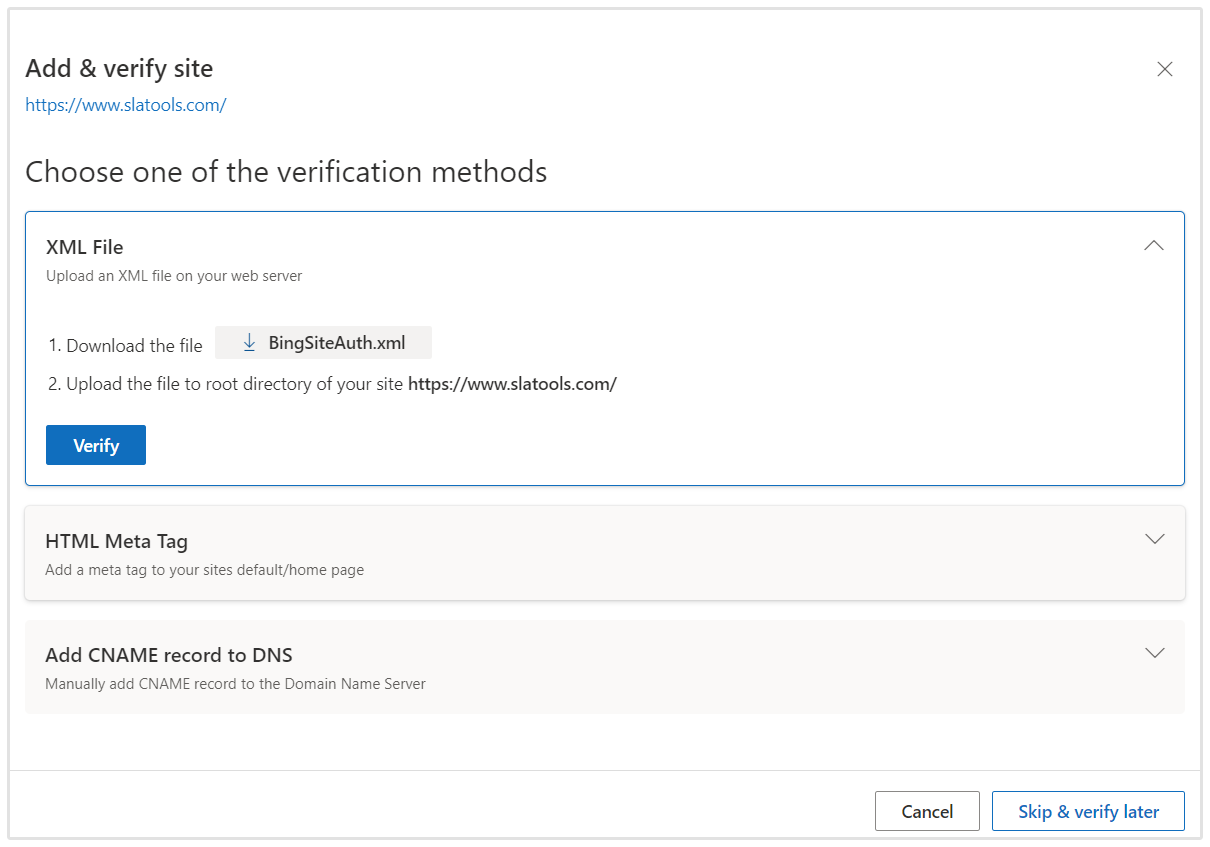Click the download arrow icon beside BingSiteAuth.xml
Image resolution: width=1210 pixels, height=847 pixels.
pyautogui.click(x=250, y=343)
